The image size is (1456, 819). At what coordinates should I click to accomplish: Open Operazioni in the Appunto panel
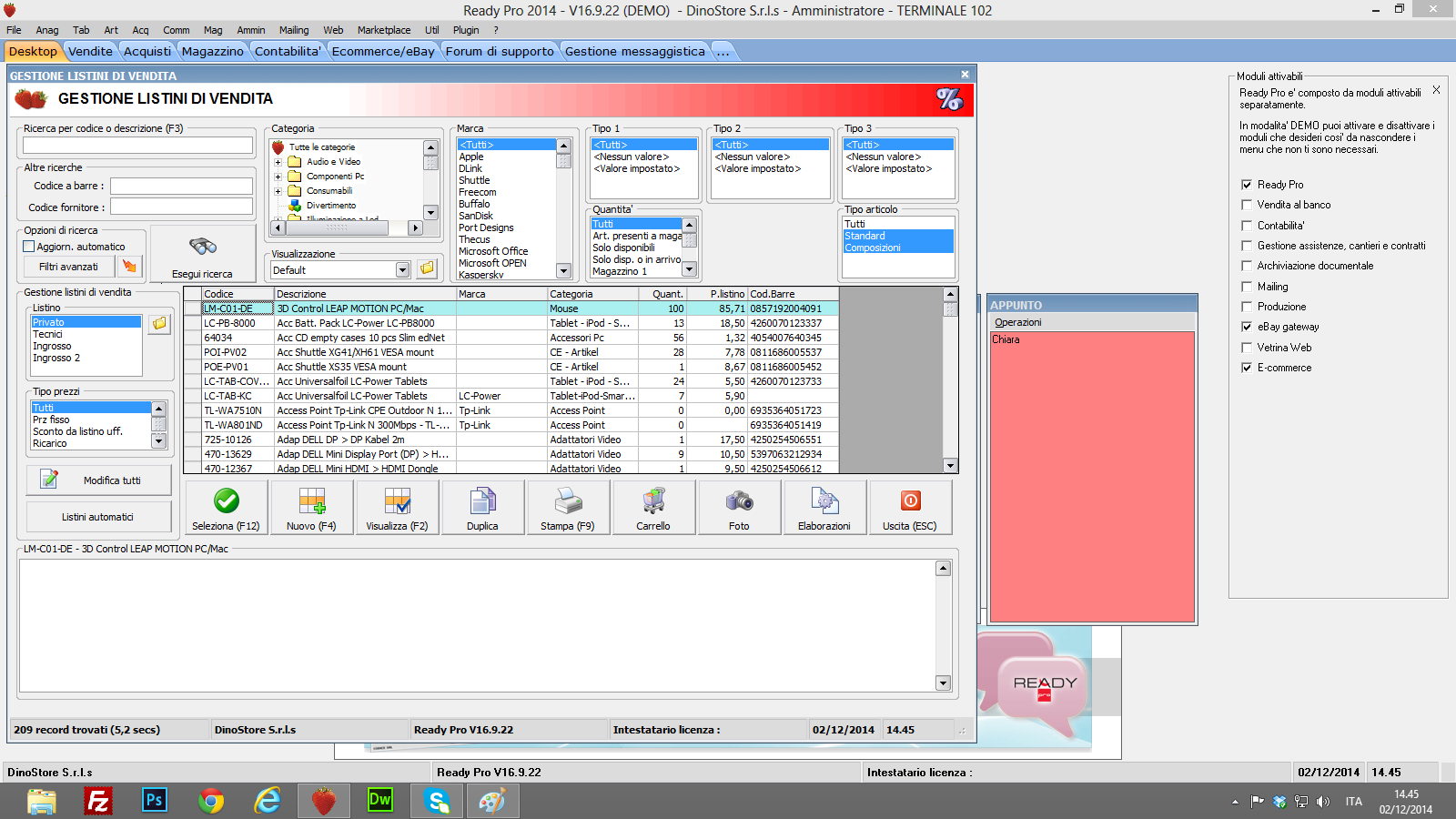1018,322
